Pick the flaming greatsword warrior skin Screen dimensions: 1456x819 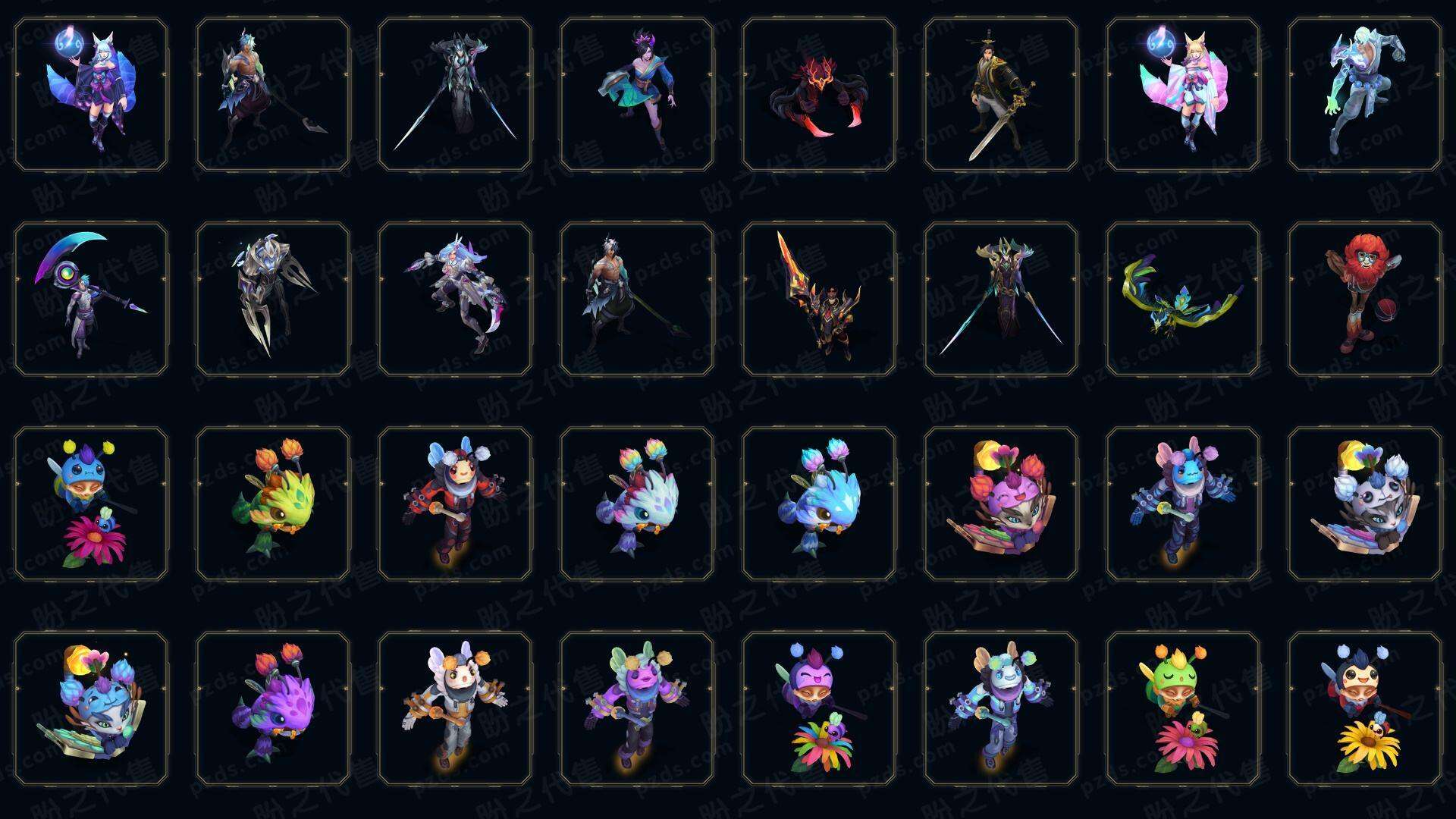point(819,299)
